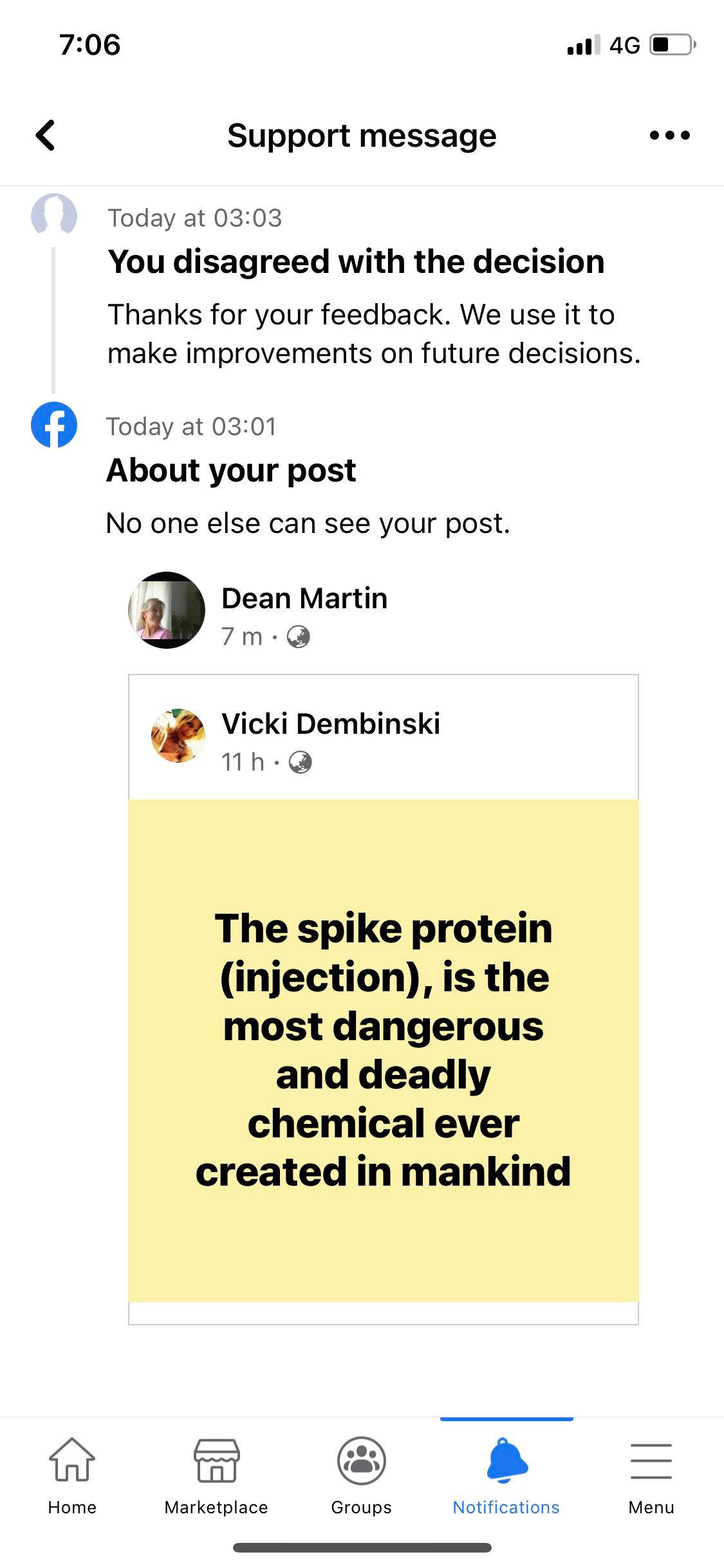Tap the globe icon beside 7 m
The height and width of the screenshot is (1568, 724).
tap(298, 637)
